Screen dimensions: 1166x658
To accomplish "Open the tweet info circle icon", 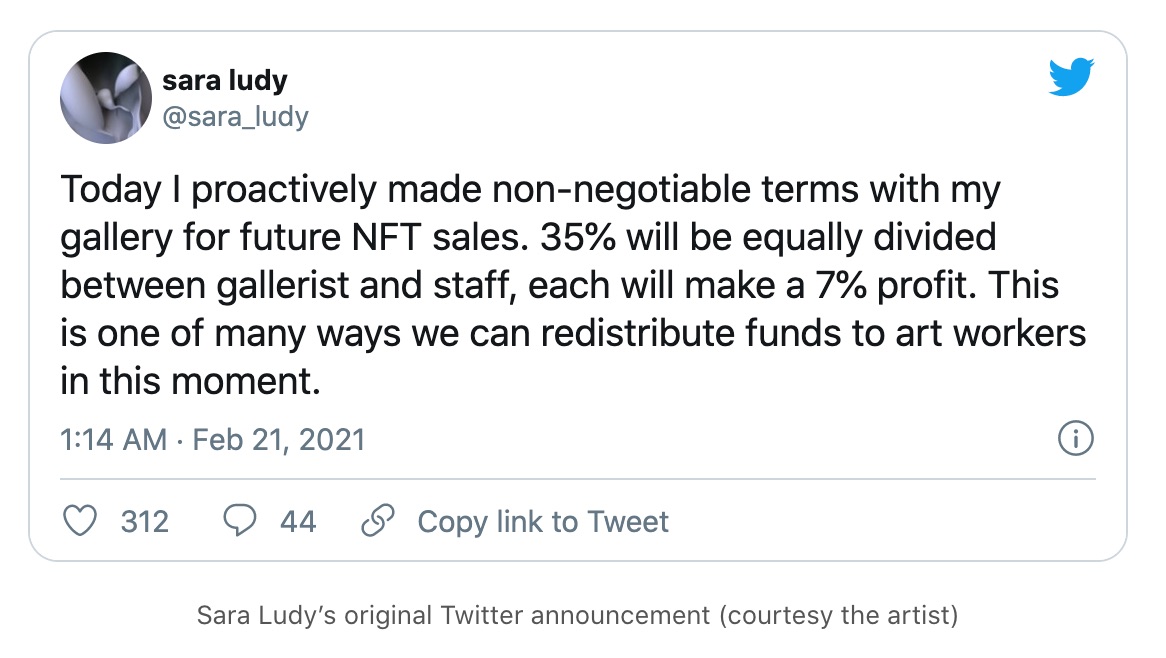I will pos(1075,438).
